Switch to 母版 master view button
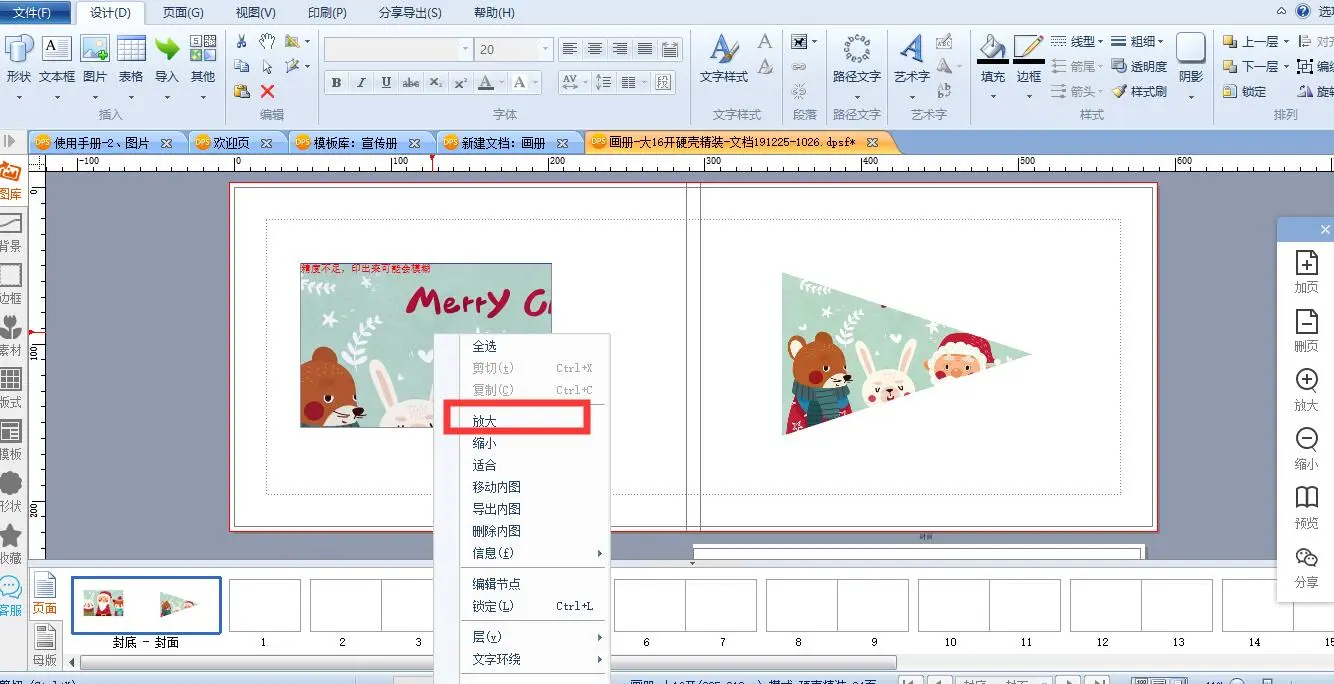1334x684 pixels. (45, 645)
